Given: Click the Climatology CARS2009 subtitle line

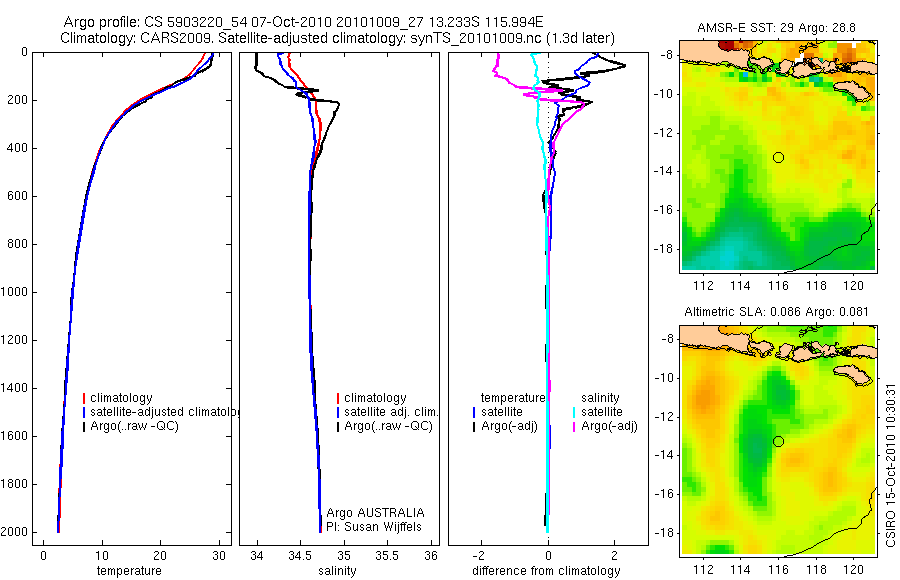Looking at the screenshot, I should [338, 38].
